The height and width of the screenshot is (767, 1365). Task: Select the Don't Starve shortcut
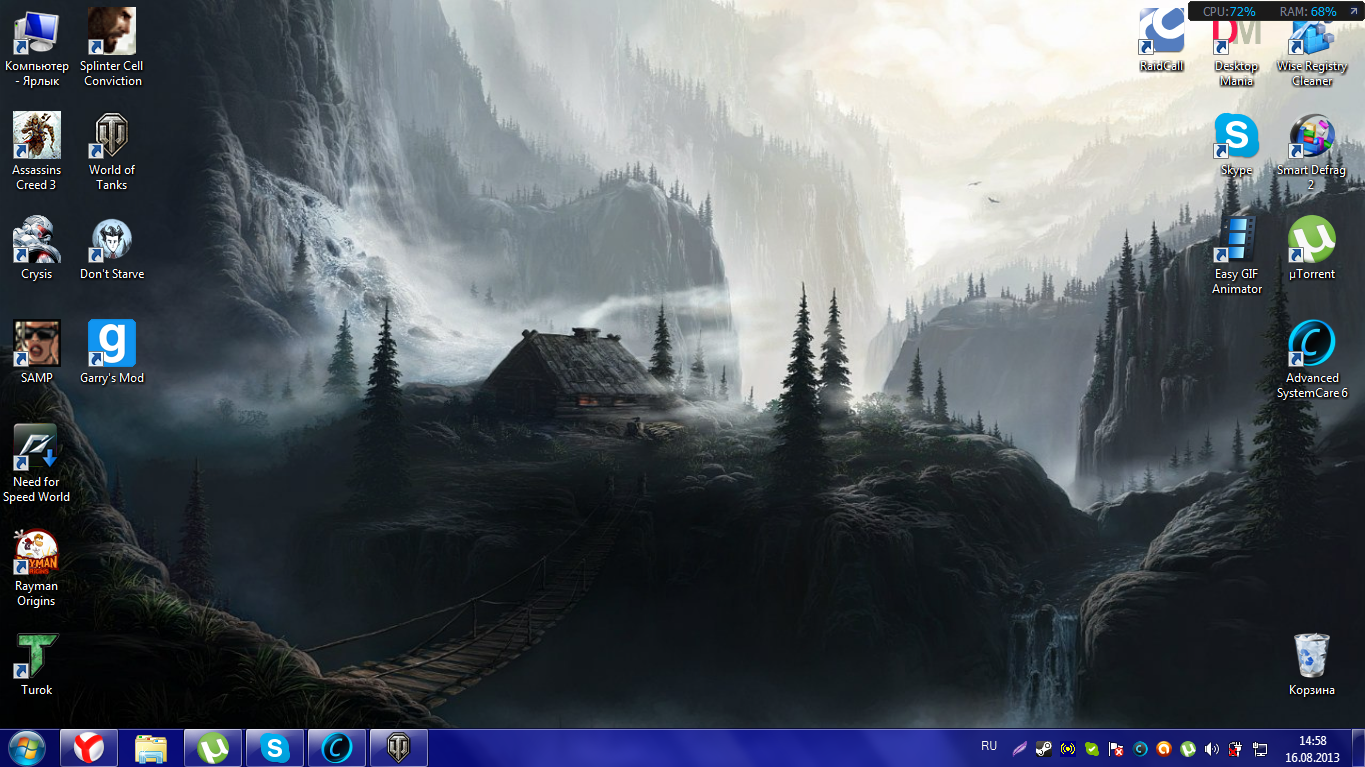click(x=112, y=248)
